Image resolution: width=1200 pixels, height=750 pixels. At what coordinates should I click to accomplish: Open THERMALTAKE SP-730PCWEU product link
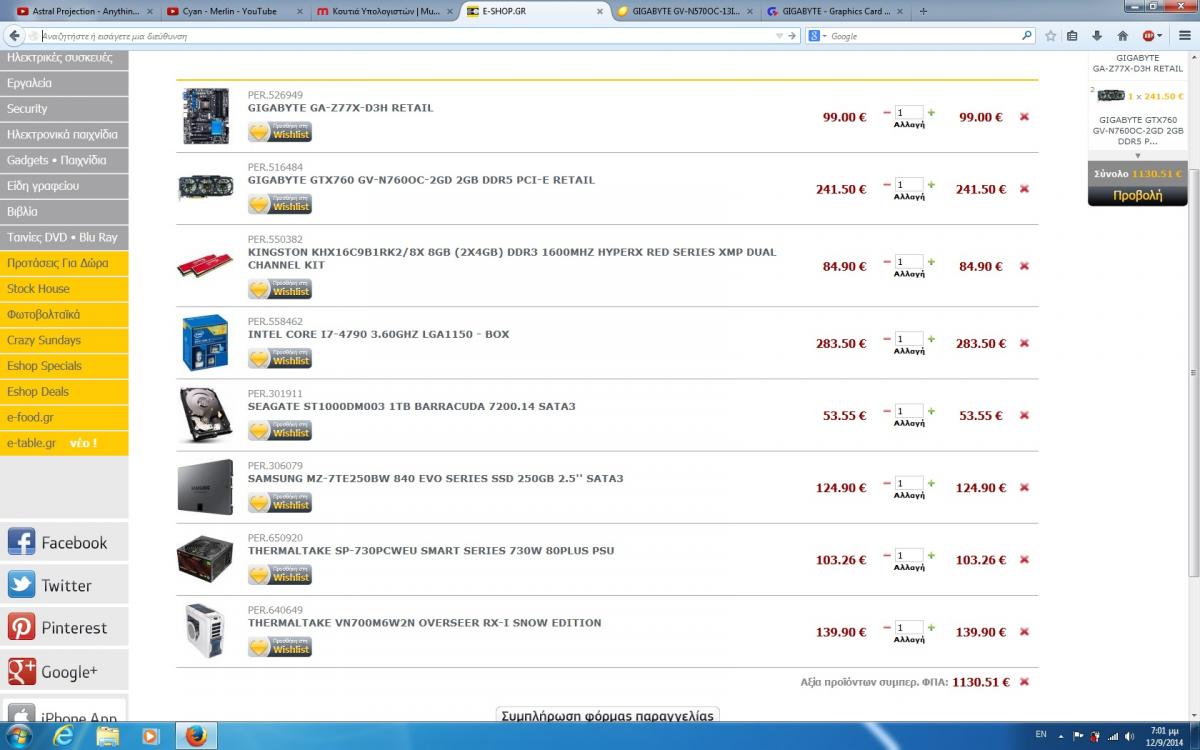pyautogui.click(x=431, y=551)
